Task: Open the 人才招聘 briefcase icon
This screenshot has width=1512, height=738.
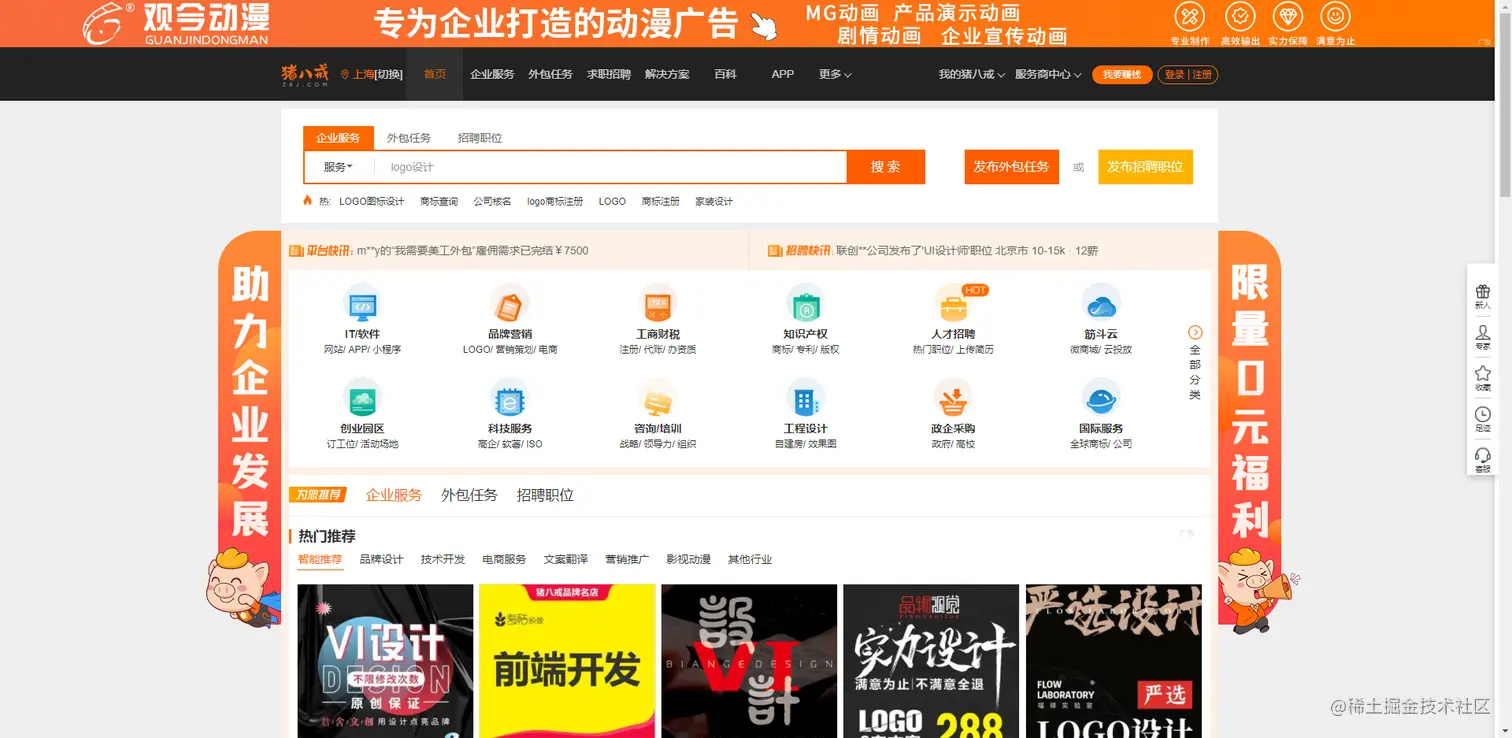Action: tap(953, 303)
